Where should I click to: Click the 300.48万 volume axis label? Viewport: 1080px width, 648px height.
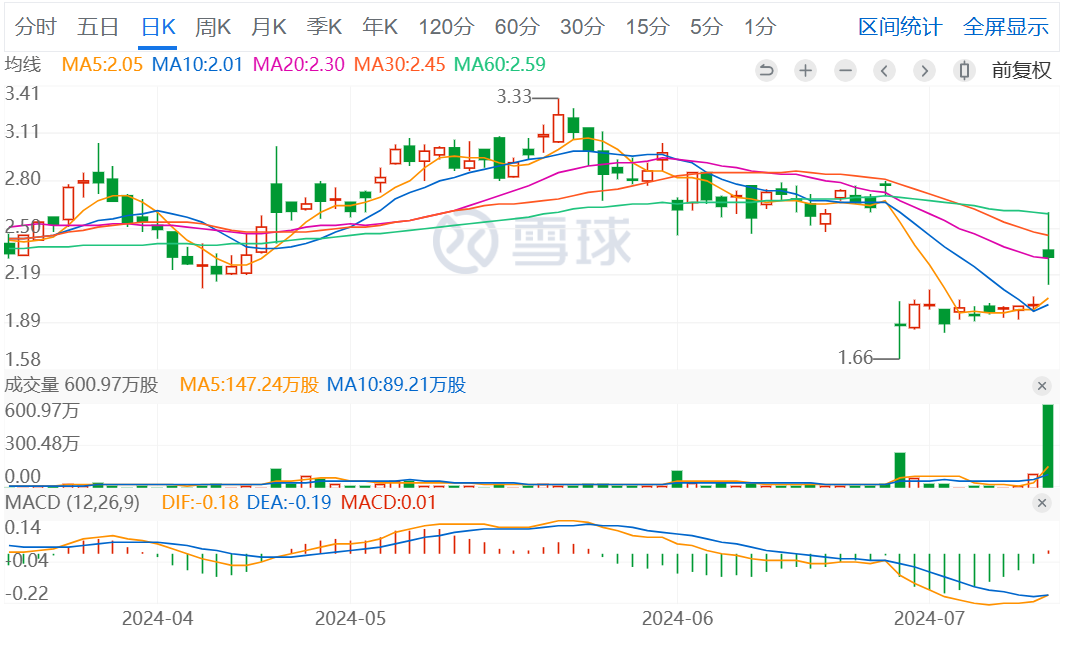click(42, 443)
